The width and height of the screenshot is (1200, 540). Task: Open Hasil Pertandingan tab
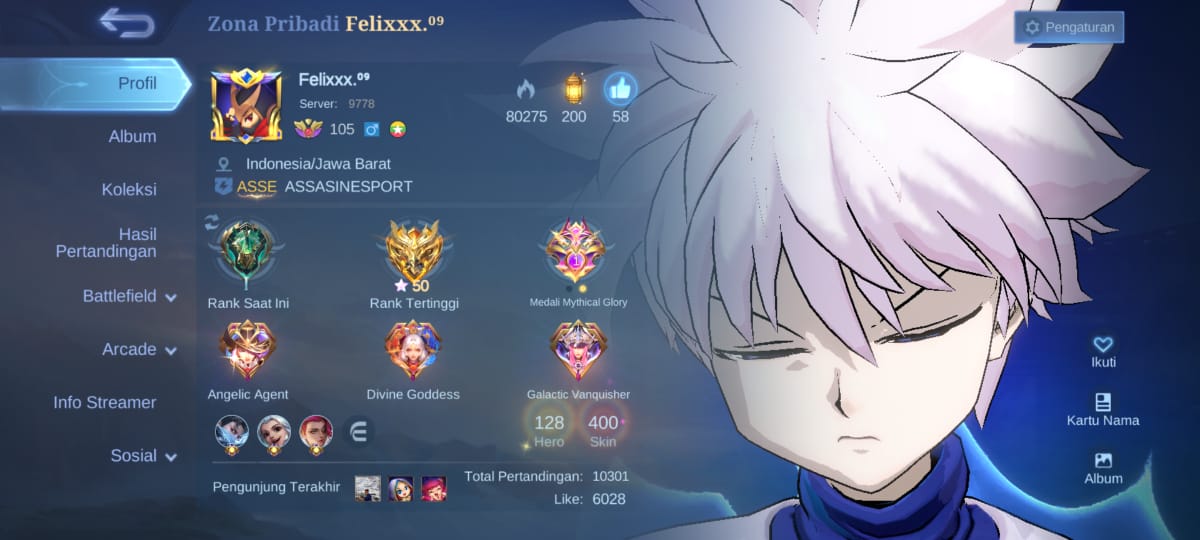pos(106,243)
